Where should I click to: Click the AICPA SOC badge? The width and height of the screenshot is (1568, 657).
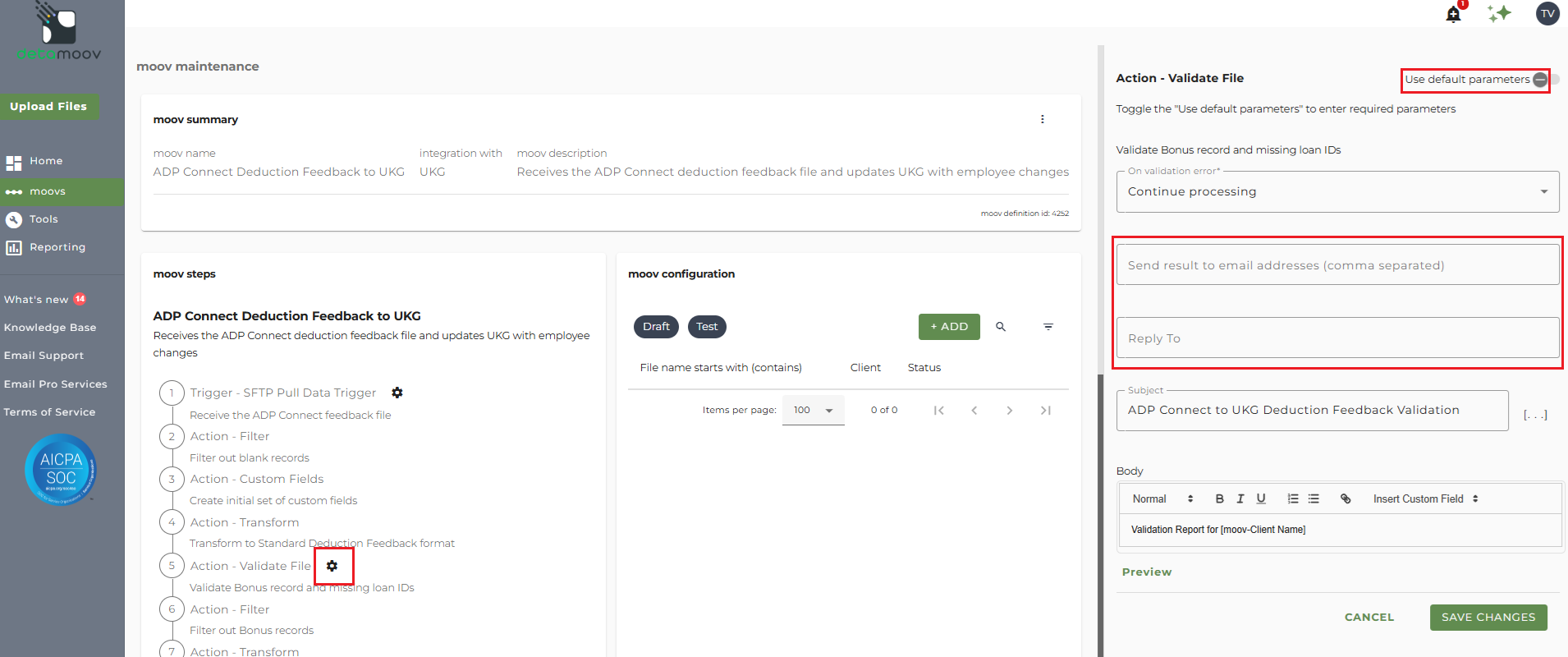pos(61,469)
